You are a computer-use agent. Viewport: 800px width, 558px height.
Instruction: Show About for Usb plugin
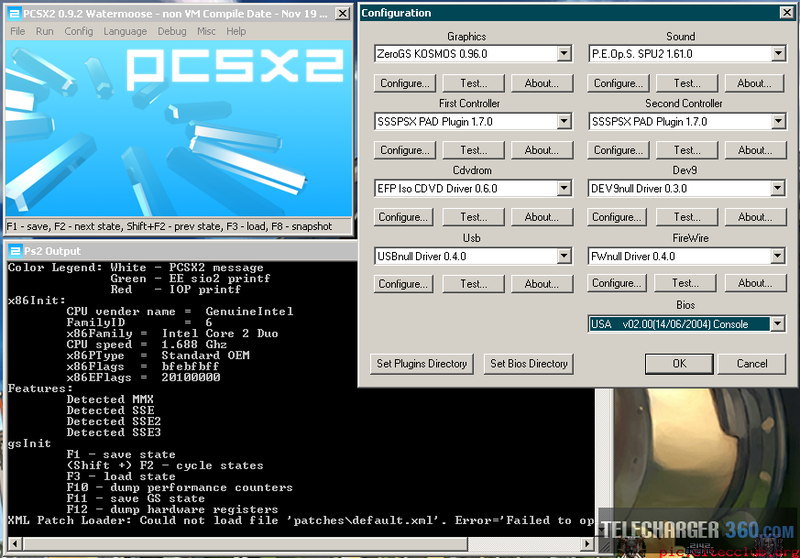pos(542,284)
